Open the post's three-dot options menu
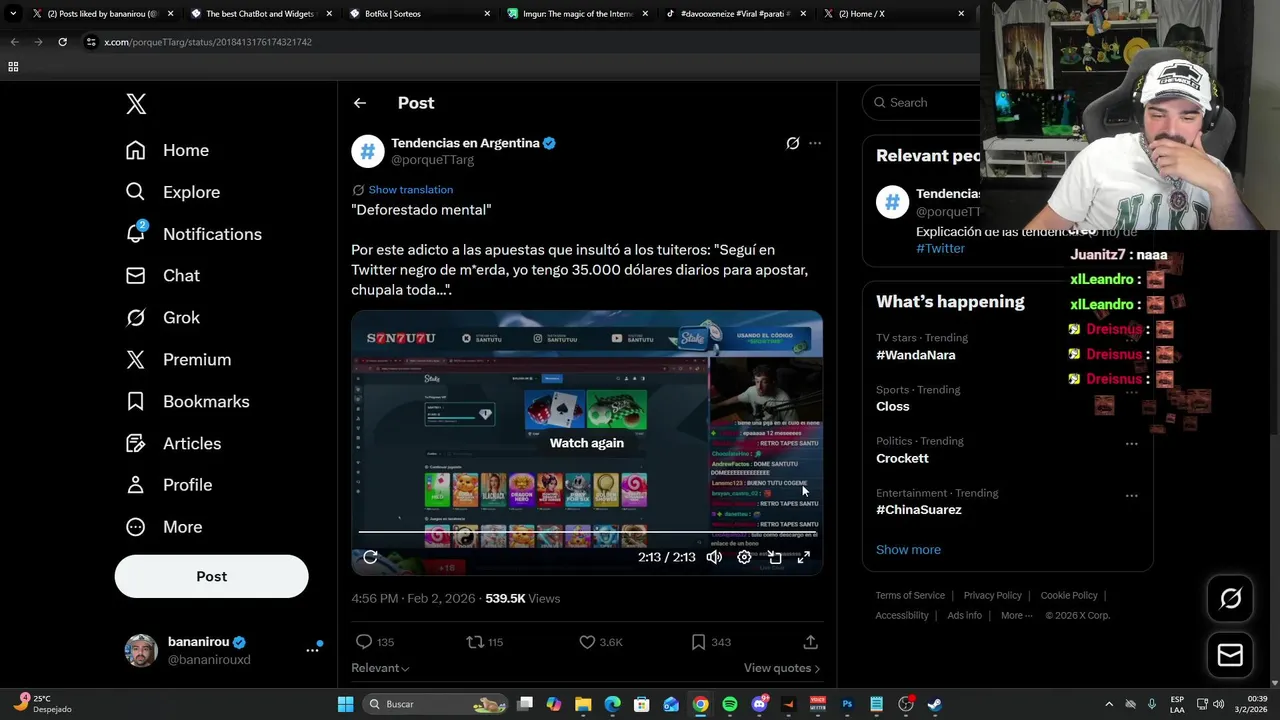The width and height of the screenshot is (1280, 720). (x=815, y=143)
